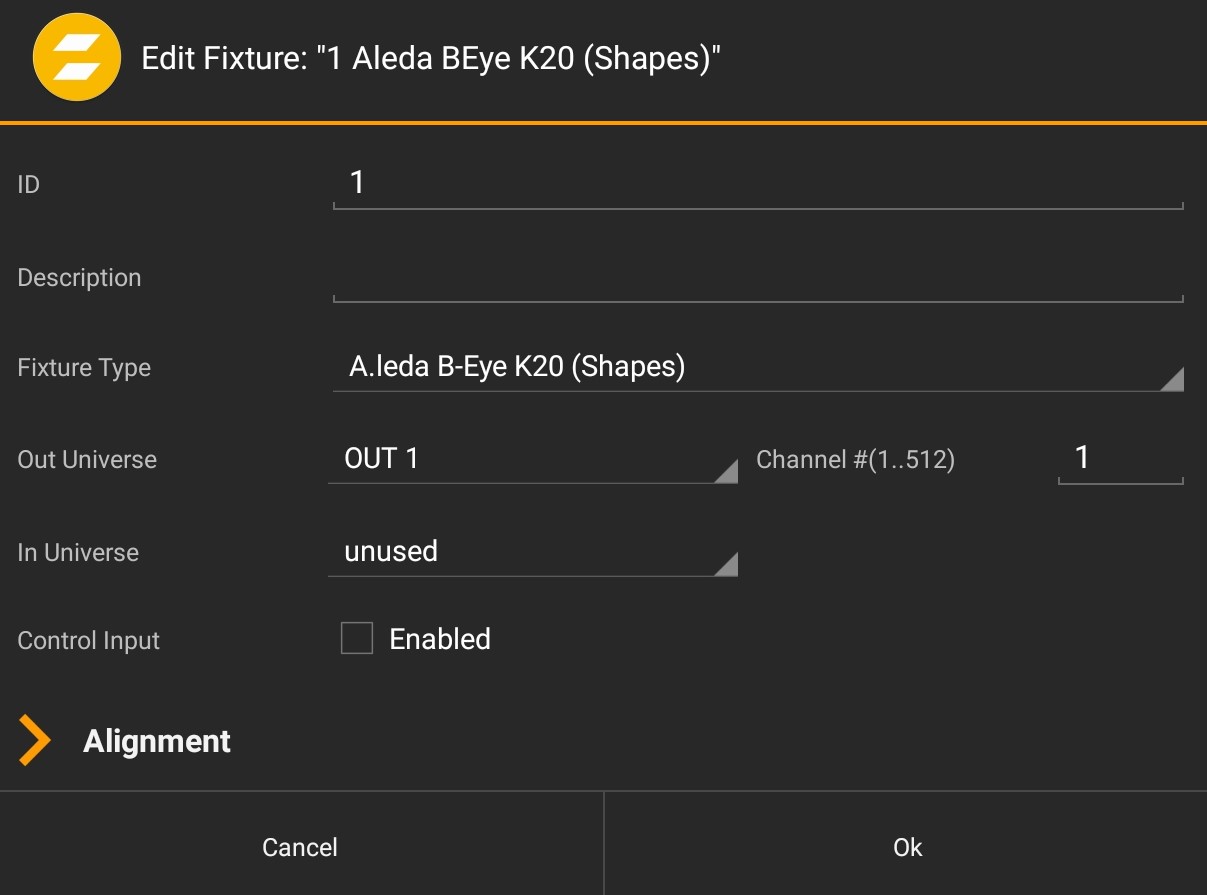Click the Alignment section heading

pos(157,741)
